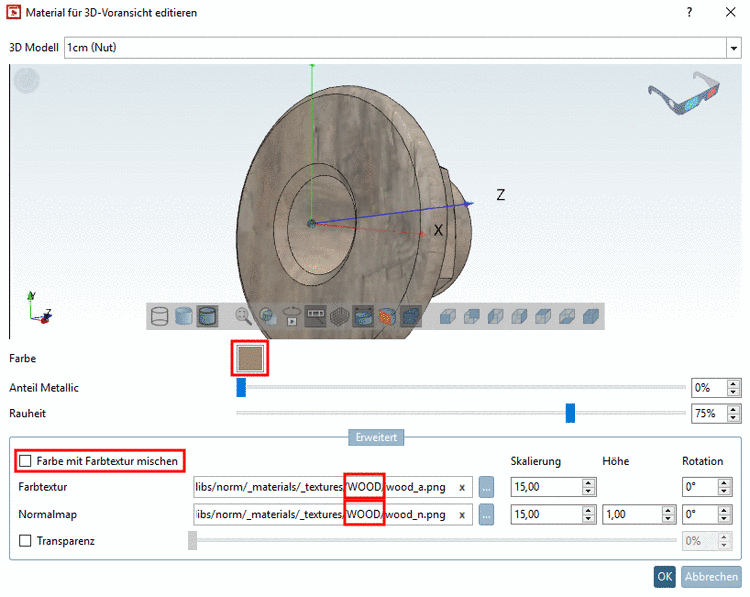This screenshot has height=597, width=750.
Task: Switch to wireframe cylinder display mode
Action: (159, 316)
